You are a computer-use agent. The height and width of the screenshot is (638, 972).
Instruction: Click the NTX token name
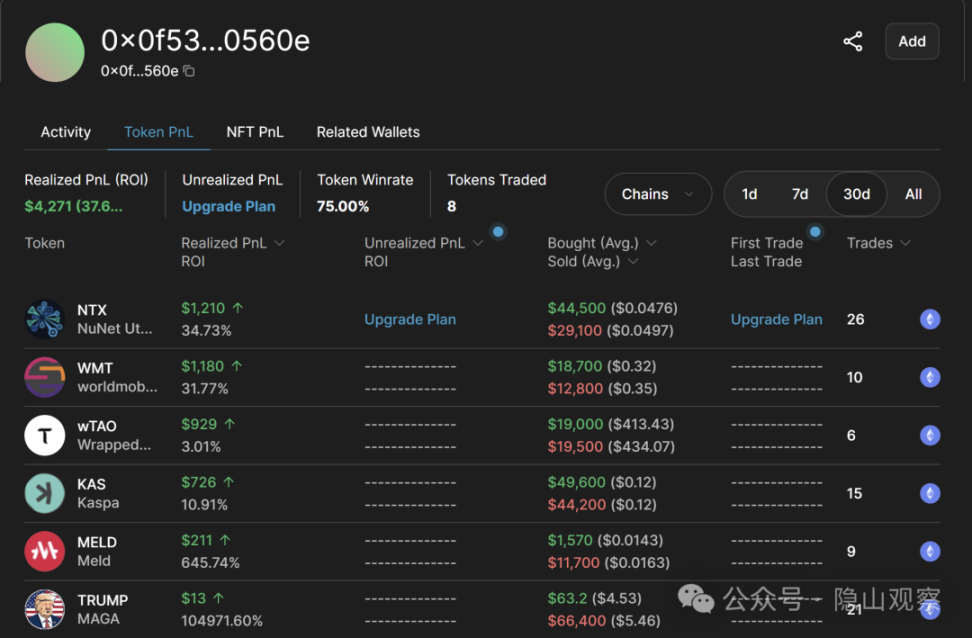[x=92, y=310]
